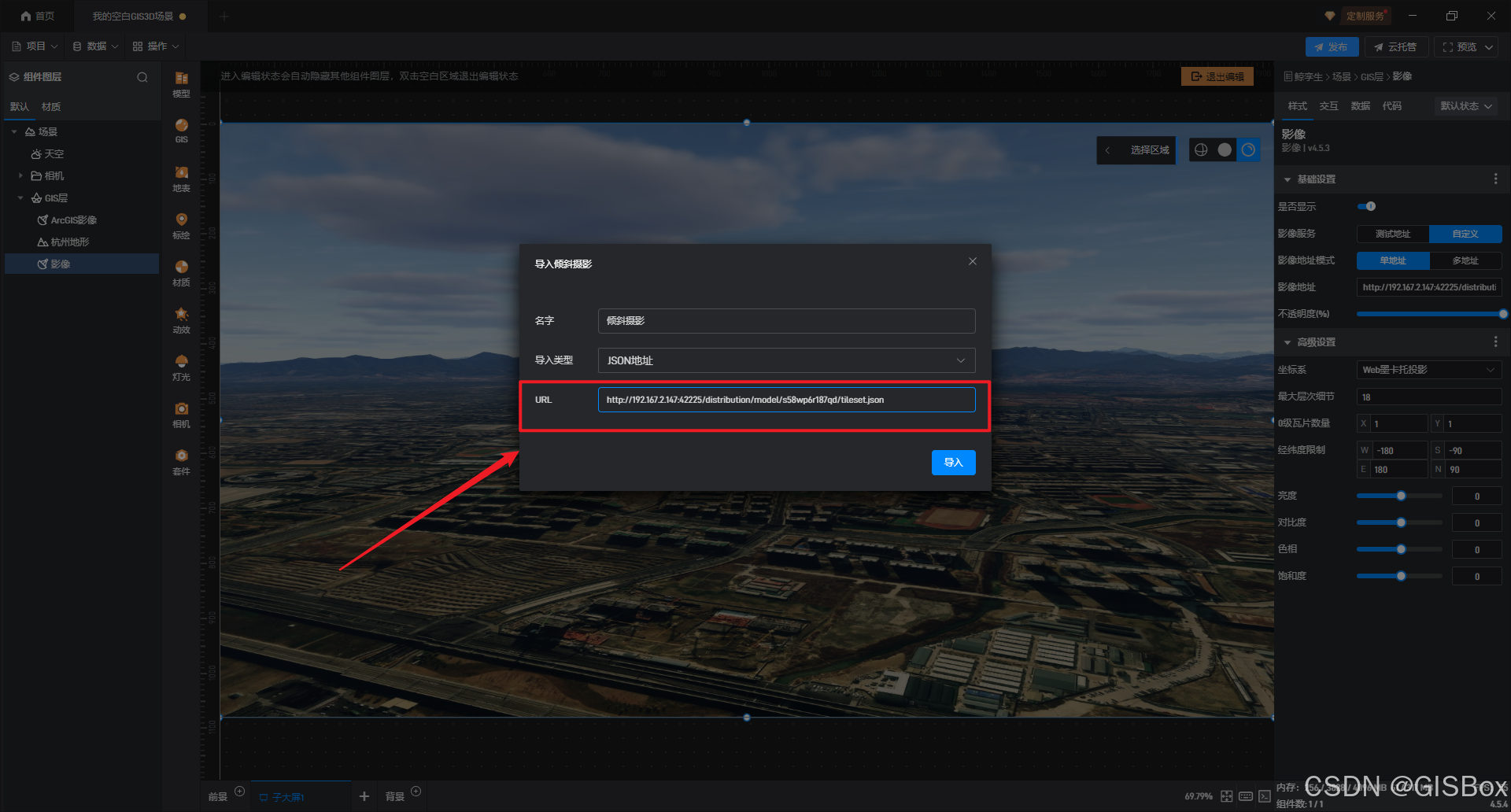The image size is (1511, 812).
Task: Click the globe view icon near 选择区域
Action: point(1201,149)
